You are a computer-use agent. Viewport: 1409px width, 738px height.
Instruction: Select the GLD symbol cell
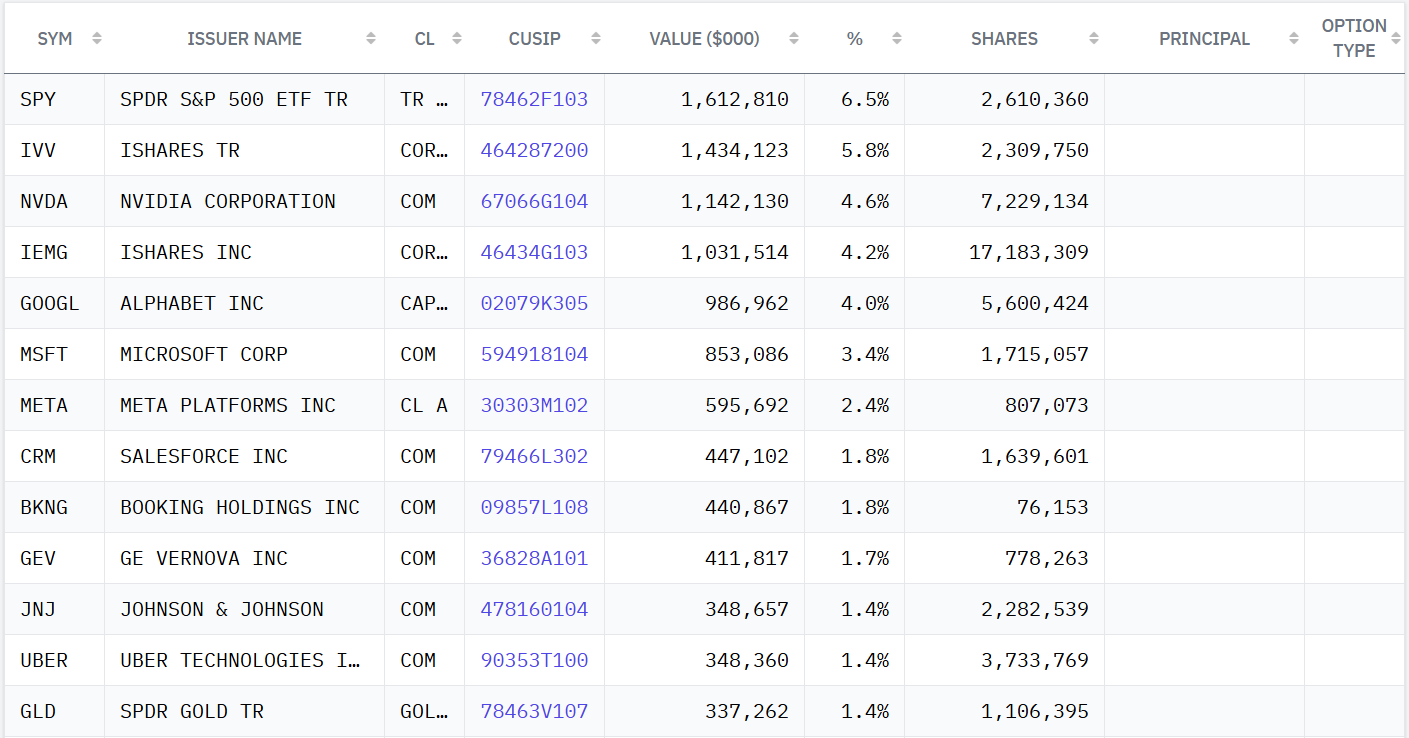click(x=55, y=711)
